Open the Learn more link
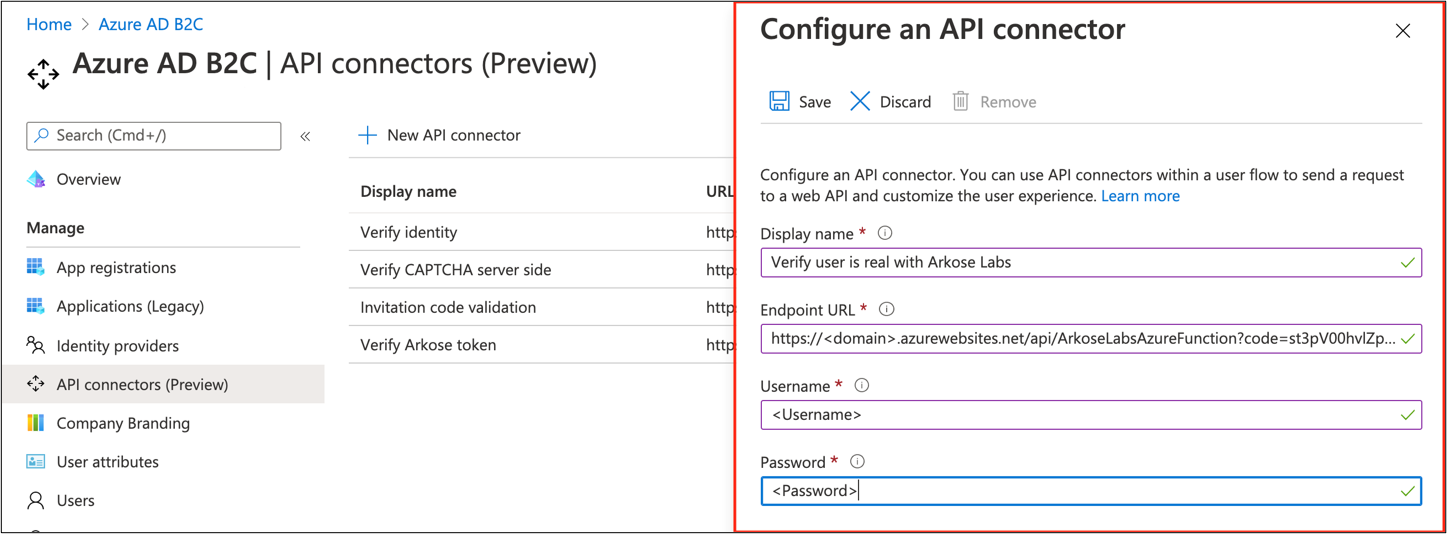The image size is (1447, 534). [x=1140, y=196]
